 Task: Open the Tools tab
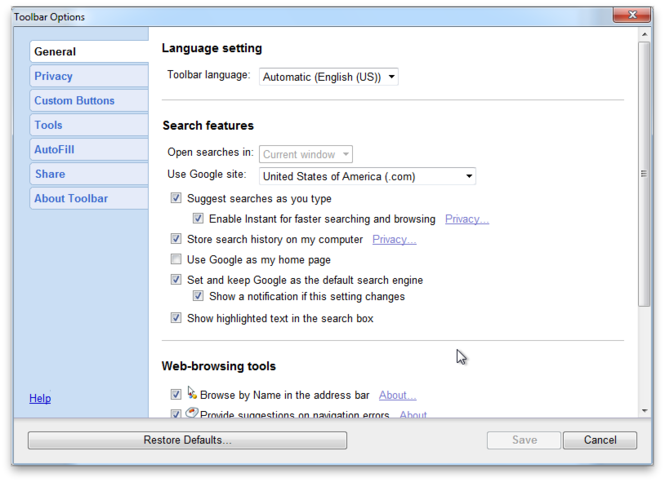coord(89,125)
